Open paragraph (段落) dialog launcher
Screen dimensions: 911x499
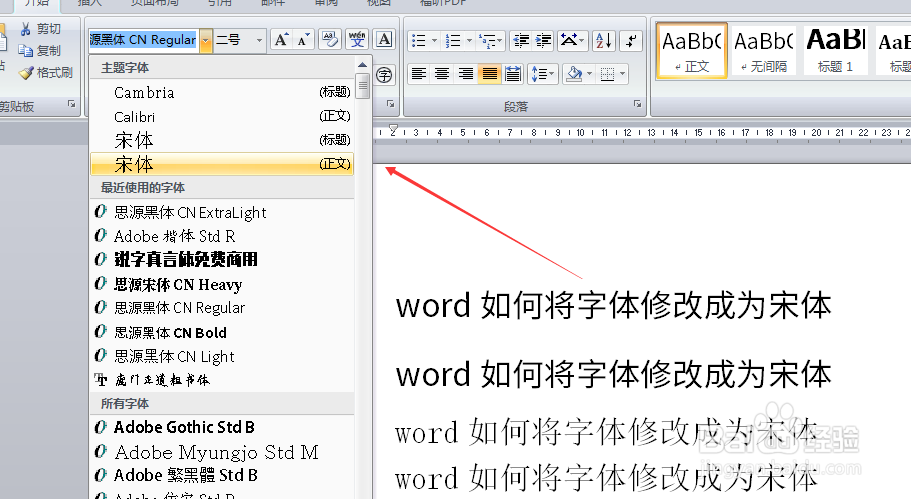click(x=637, y=104)
